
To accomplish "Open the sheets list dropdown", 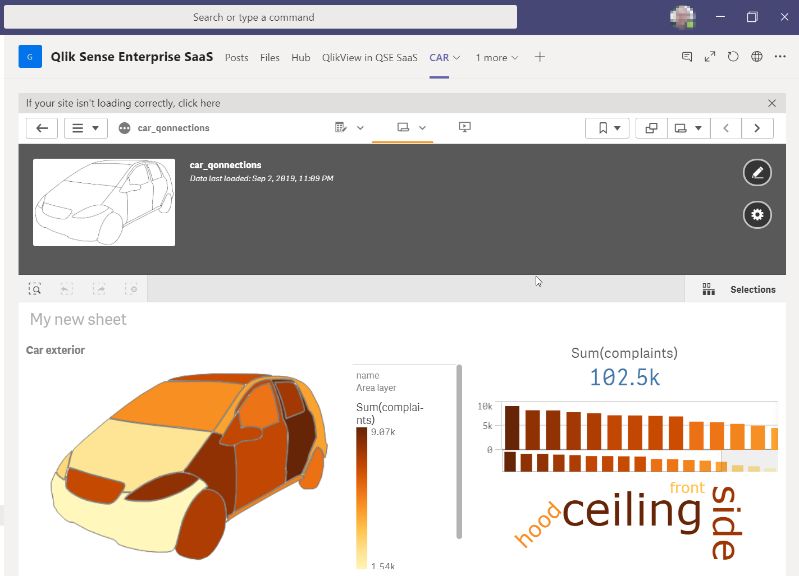I will (688, 128).
